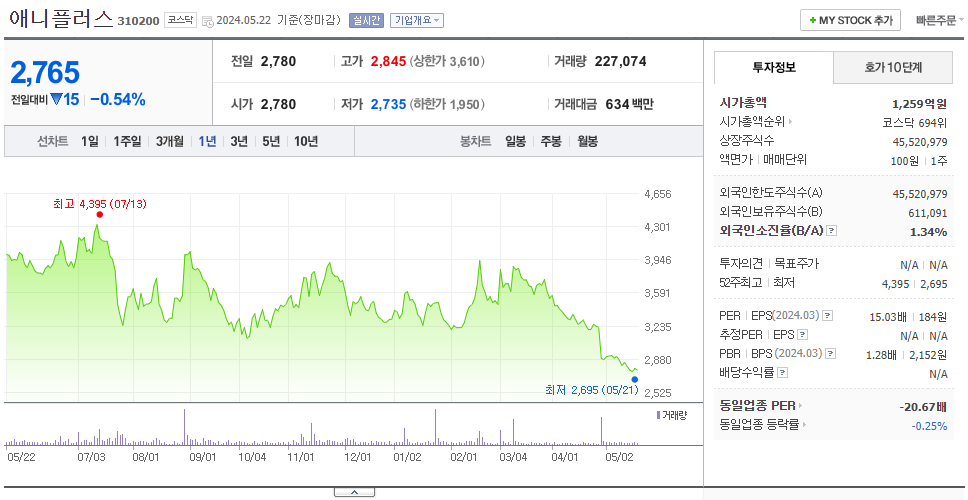The width and height of the screenshot is (968, 500).
Task: Click the 외국인소진율 value 1.34%
Action: pos(928,232)
